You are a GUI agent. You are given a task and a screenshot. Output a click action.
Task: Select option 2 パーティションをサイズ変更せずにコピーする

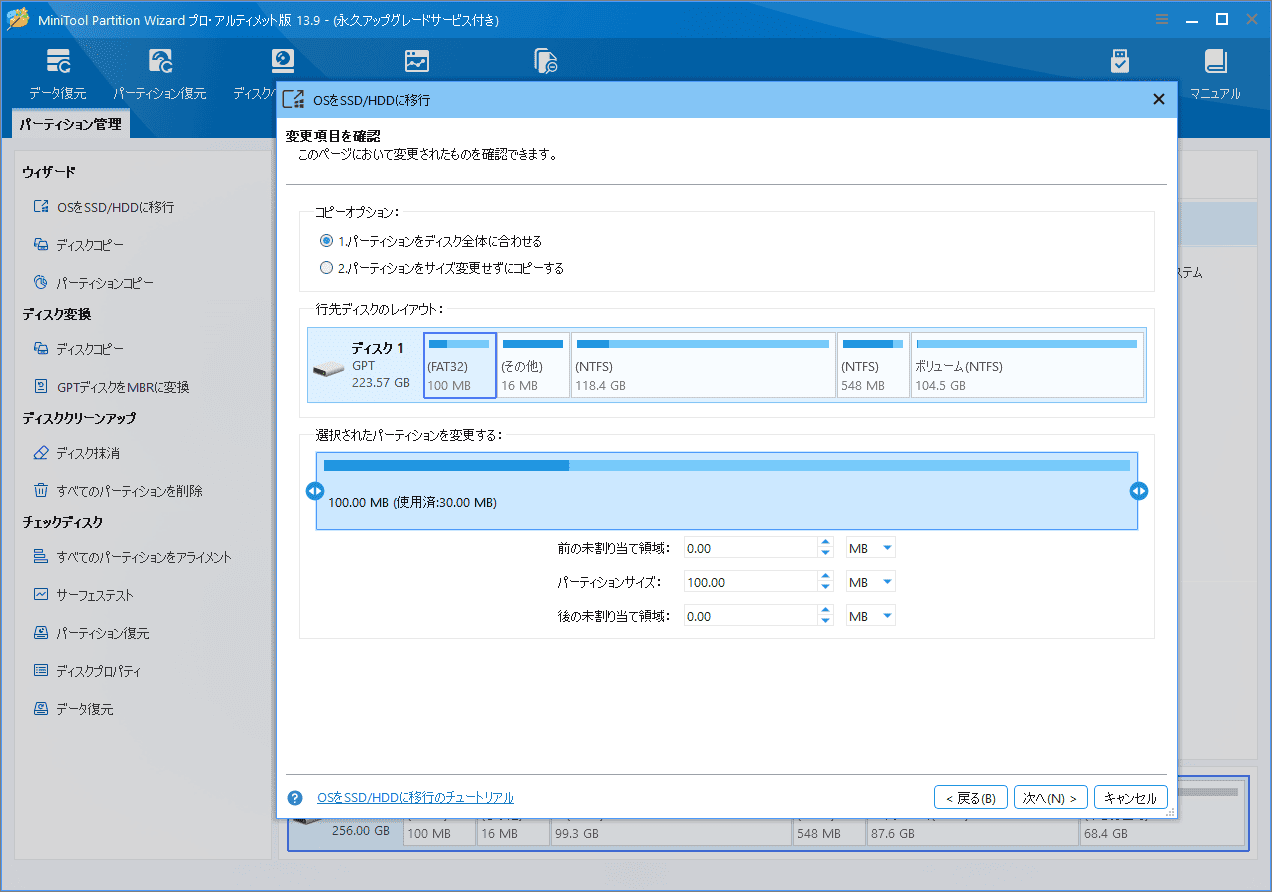point(442,268)
